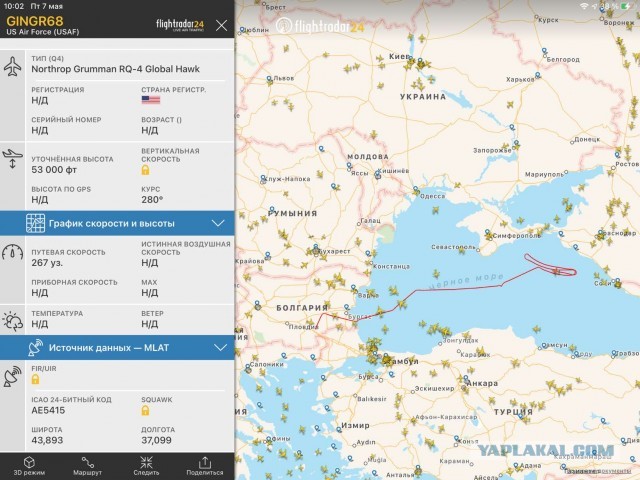640x480 pixels.
Task: Tap the airport pin at Львов
Action: pyautogui.click(x=269, y=78)
